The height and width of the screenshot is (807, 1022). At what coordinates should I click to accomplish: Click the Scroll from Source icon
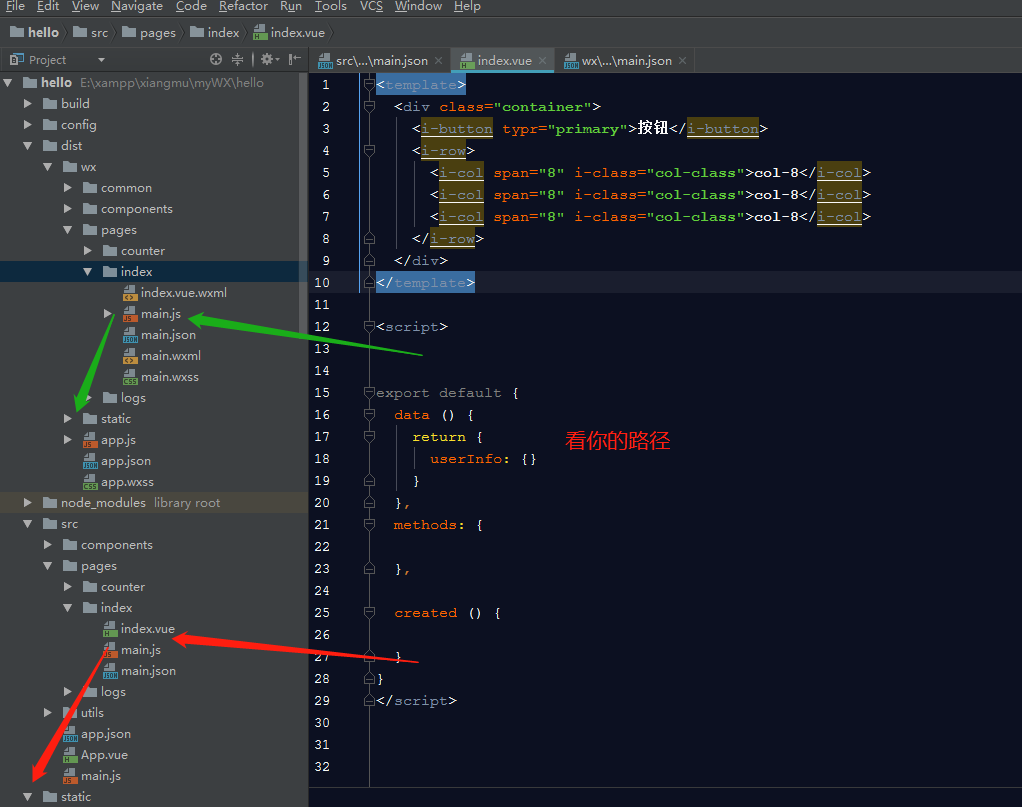tap(216, 60)
